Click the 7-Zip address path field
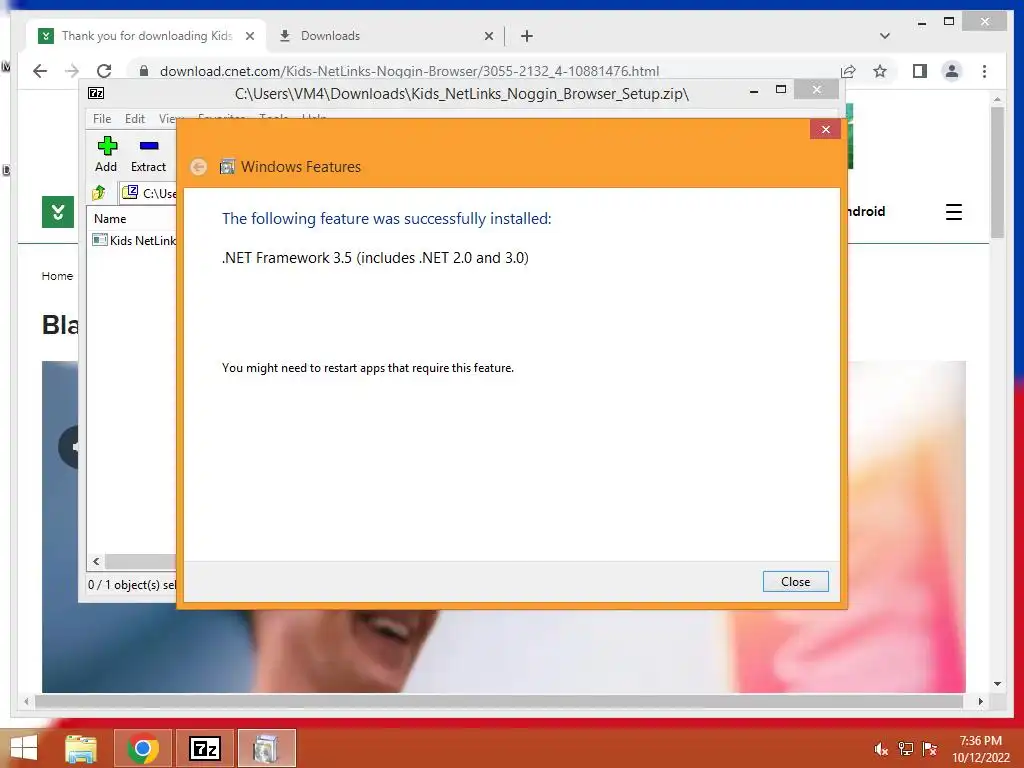 148,193
